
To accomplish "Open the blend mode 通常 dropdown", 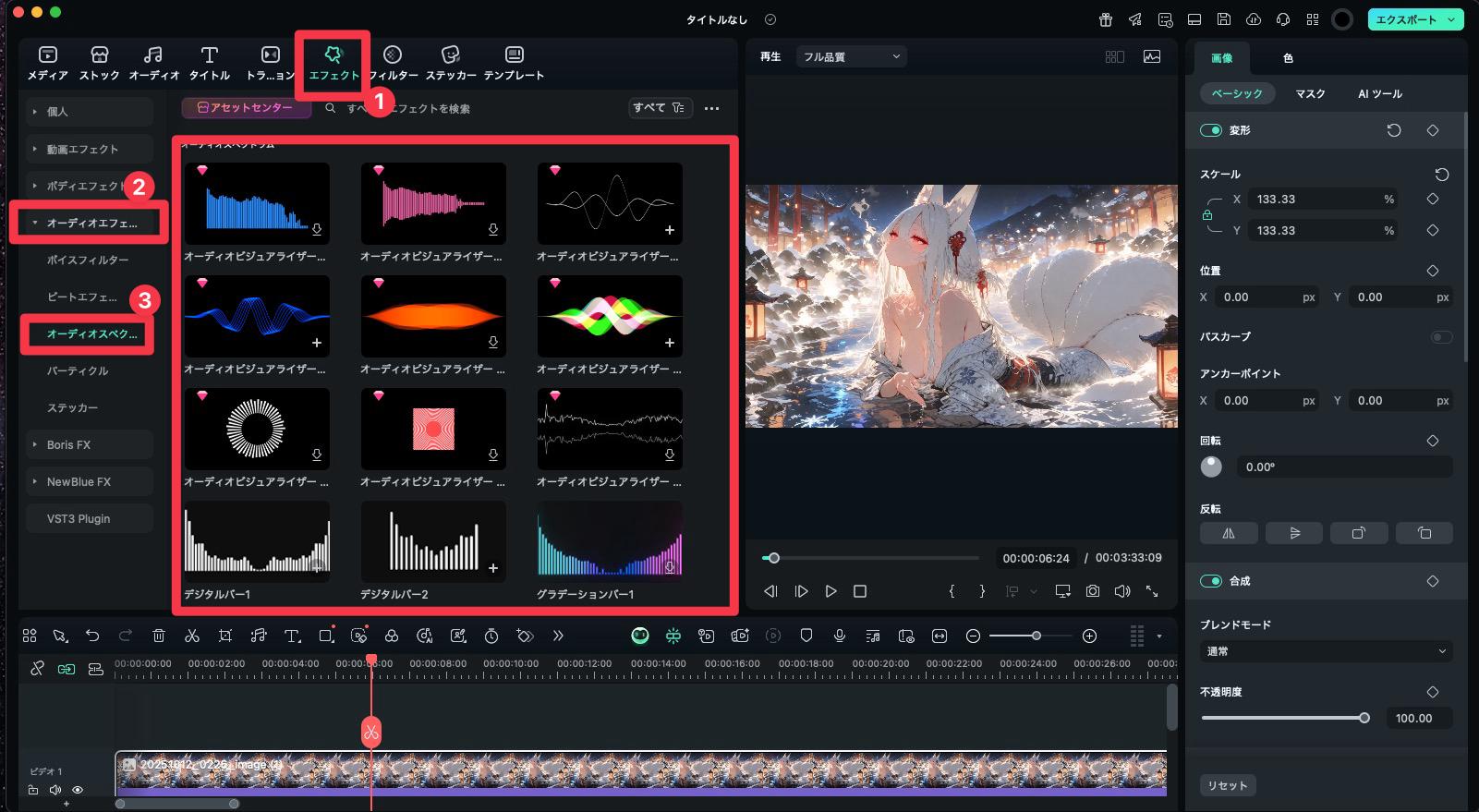I will tap(1326, 651).
